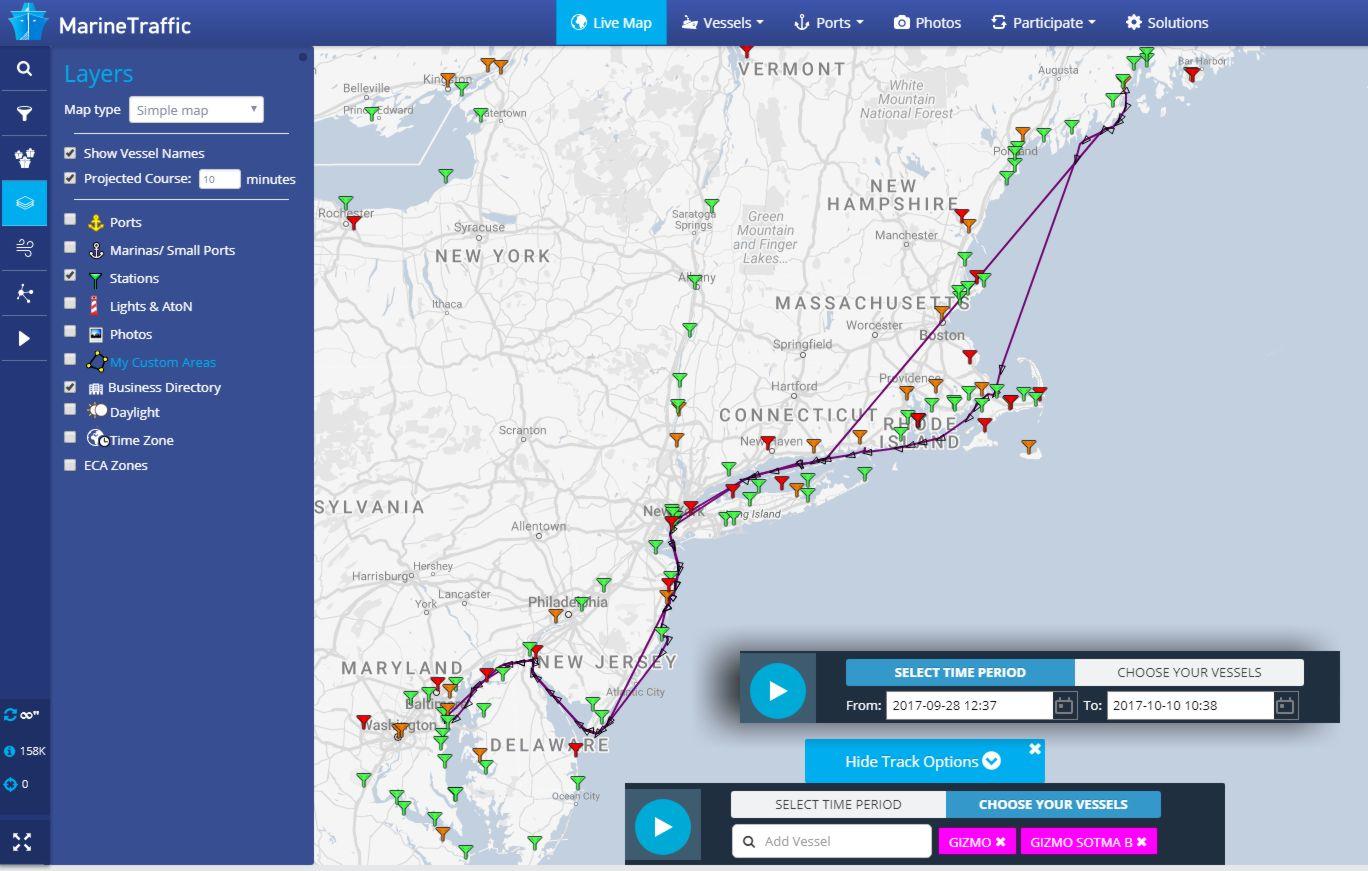1368x871 pixels.
Task: Collapse with Hide Track Options chevron
Action: tap(991, 761)
